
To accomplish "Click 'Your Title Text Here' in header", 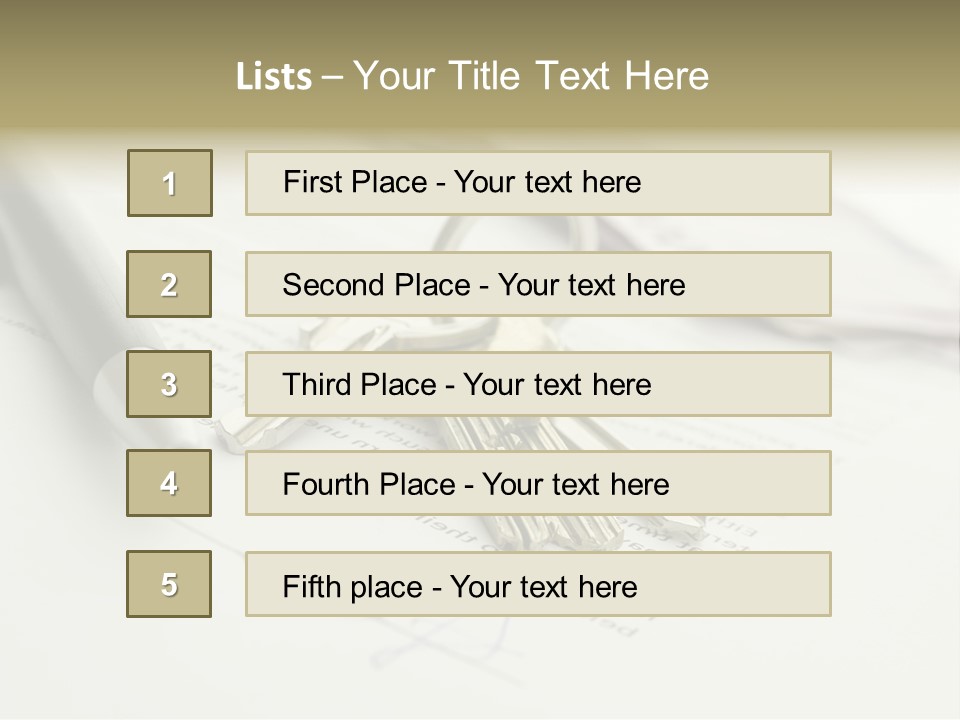I will [x=531, y=76].
